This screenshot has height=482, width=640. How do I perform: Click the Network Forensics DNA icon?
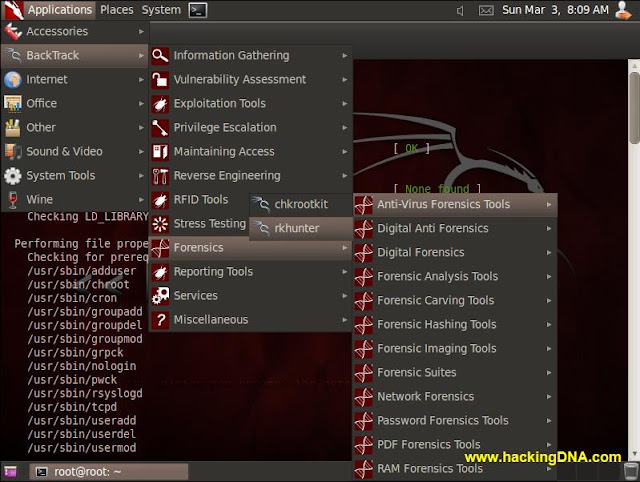pos(363,397)
